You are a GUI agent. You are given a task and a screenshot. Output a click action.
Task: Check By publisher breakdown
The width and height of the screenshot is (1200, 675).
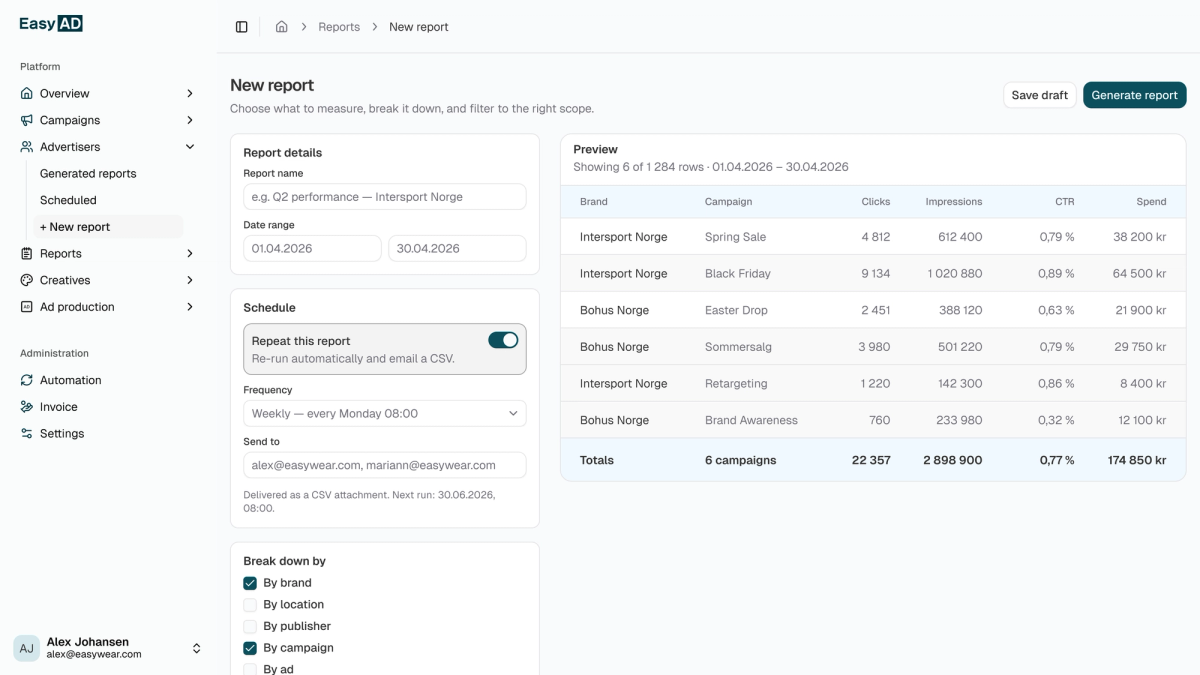pyautogui.click(x=250, y=626)
